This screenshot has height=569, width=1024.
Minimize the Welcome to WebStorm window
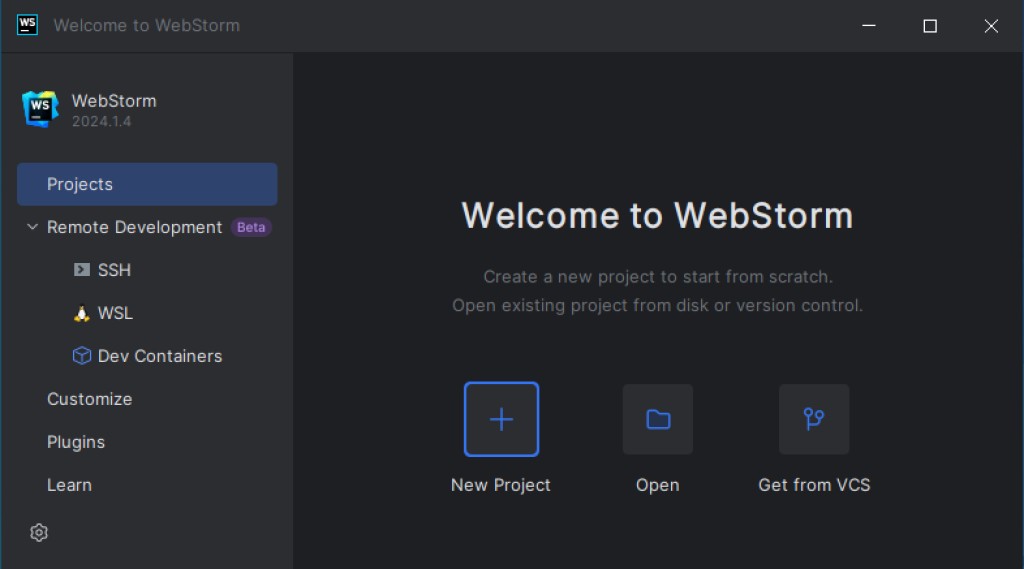[869, 25]
